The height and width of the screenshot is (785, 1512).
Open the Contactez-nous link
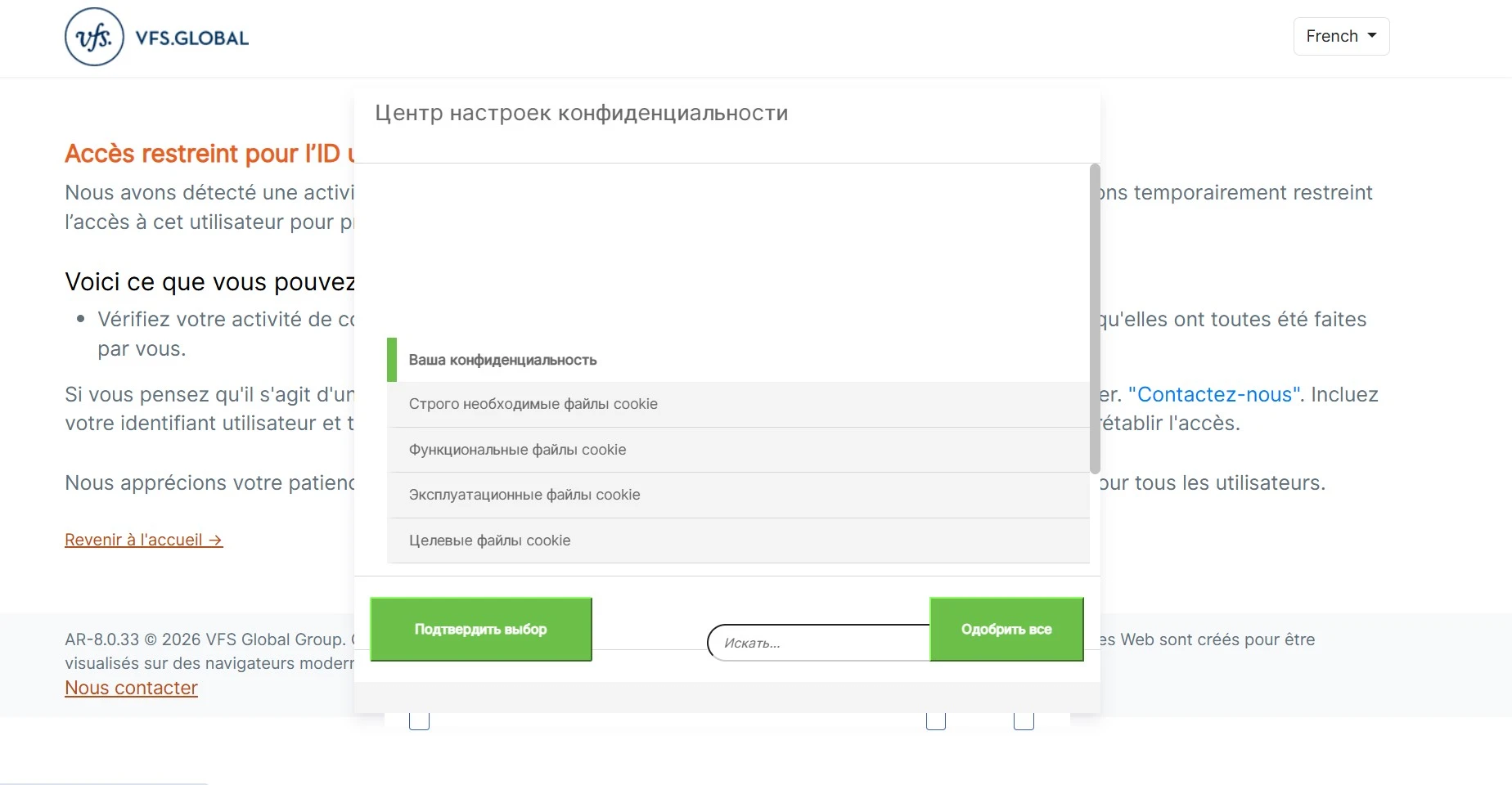(x=1214, y=394)
